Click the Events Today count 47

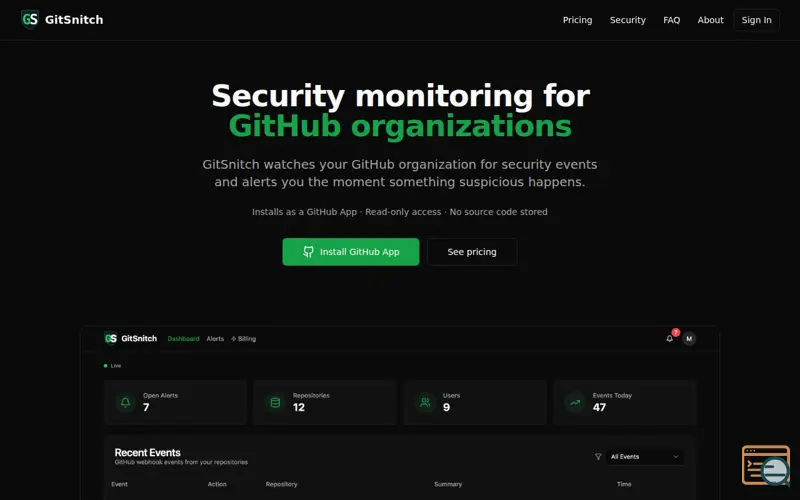coord(599,407)
